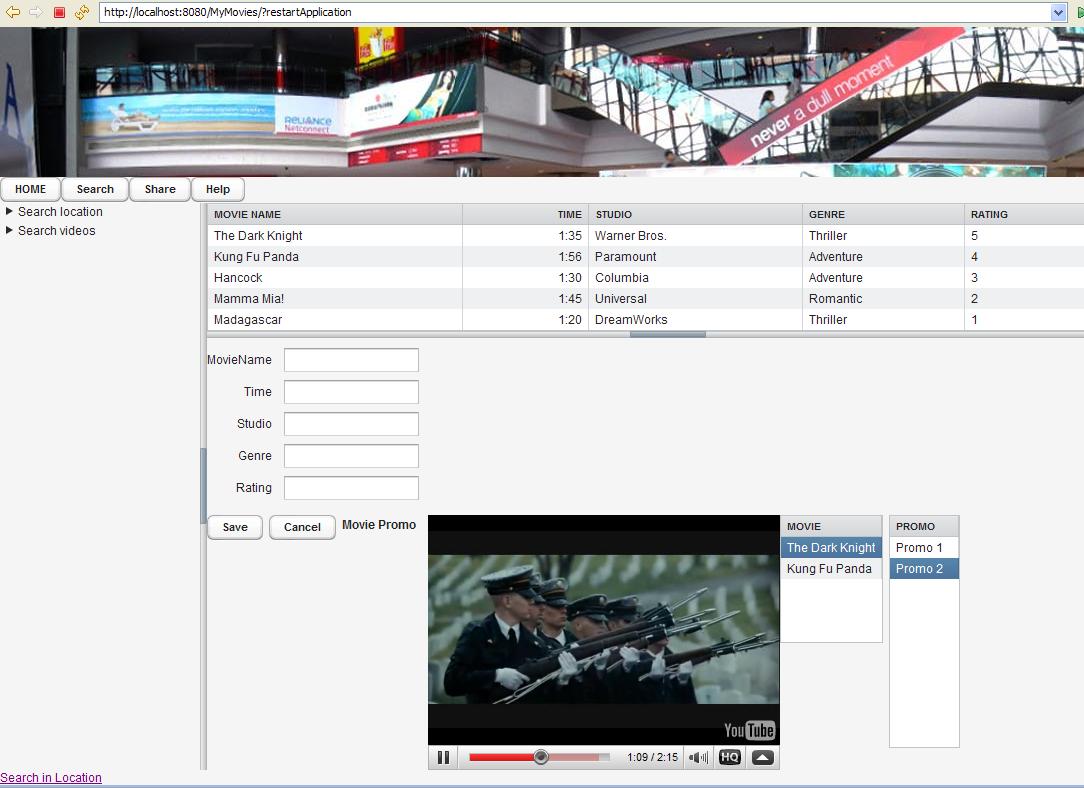Click the video seek slider knob
The height and width of the screenshot is (788, 1084).
pos(541,758)
